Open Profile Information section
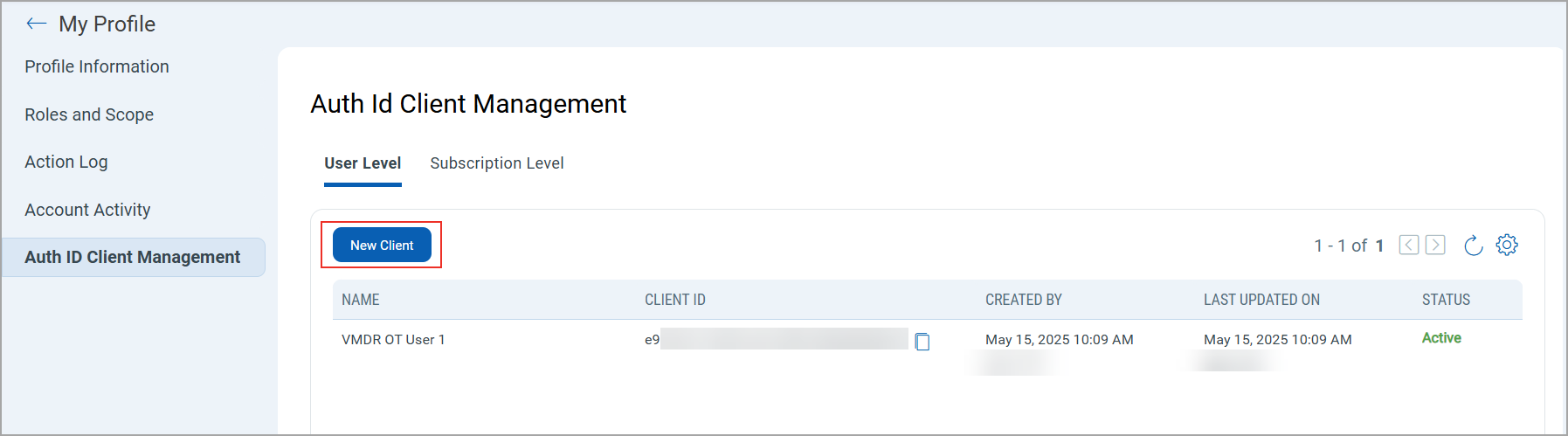Image resolution: width=1568 pixels, height=436 pixels. (97, 66)
